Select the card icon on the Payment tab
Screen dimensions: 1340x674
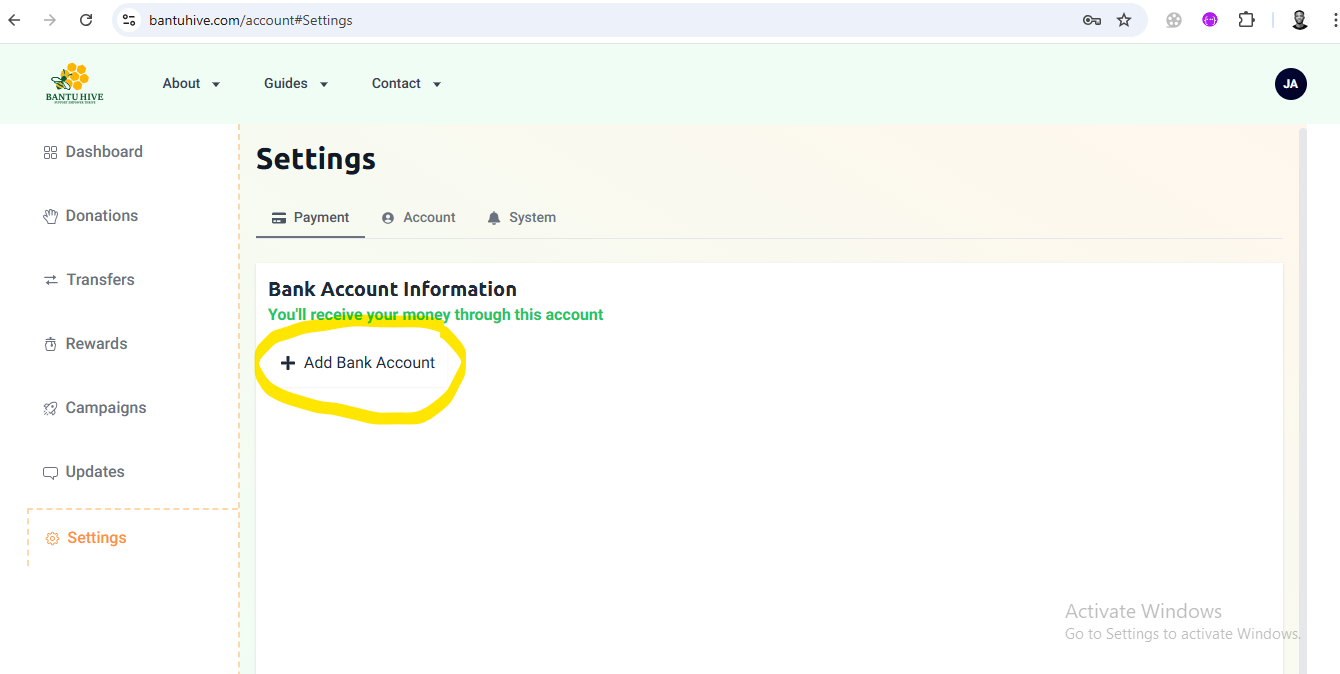tap(279, 217)
